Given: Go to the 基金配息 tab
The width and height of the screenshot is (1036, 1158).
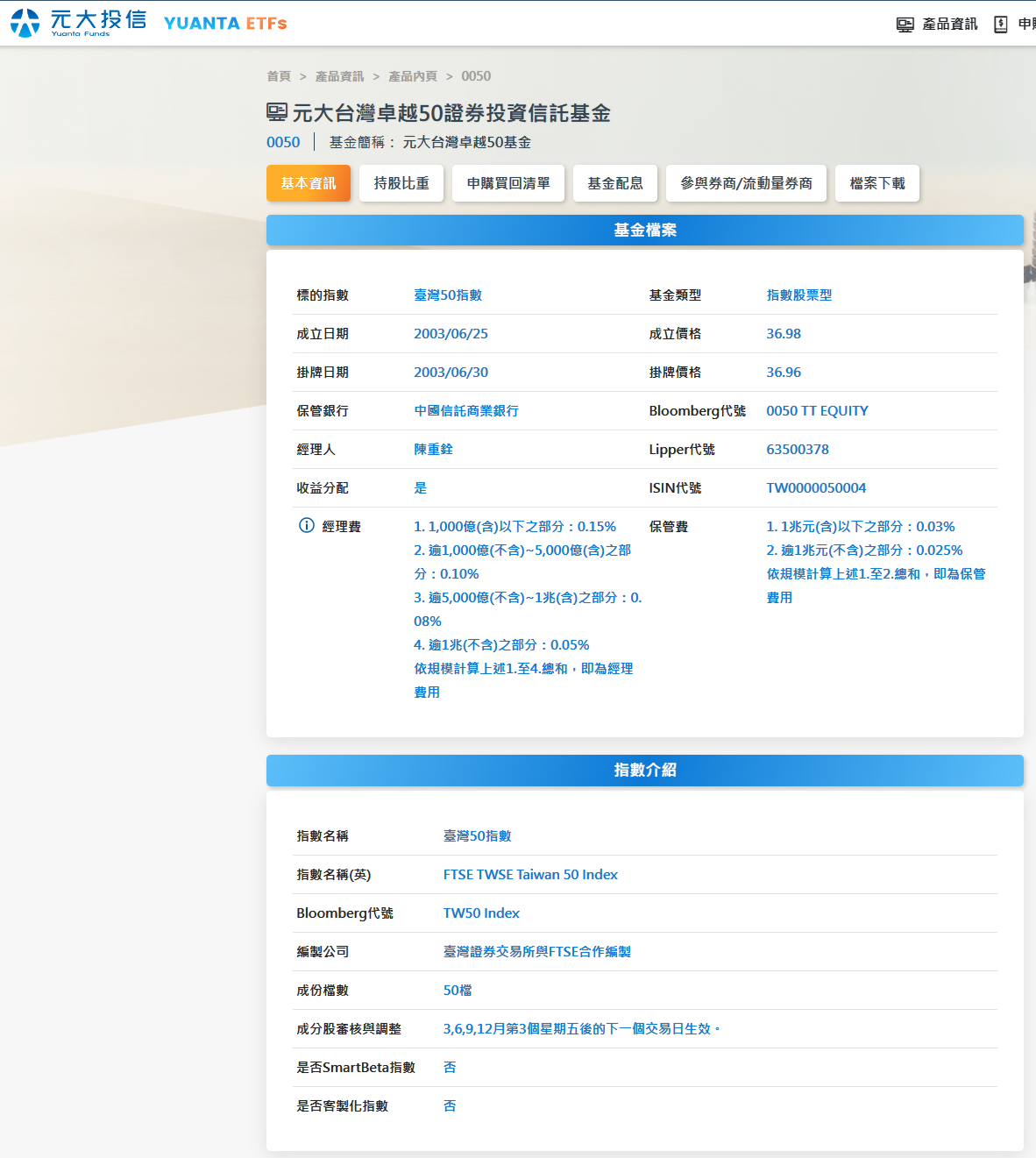Looking at the screenshot, I should [615, 183].
